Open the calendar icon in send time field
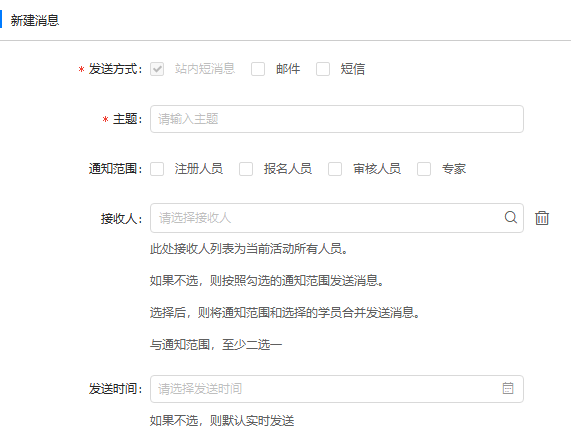 [x=508, y=388]
